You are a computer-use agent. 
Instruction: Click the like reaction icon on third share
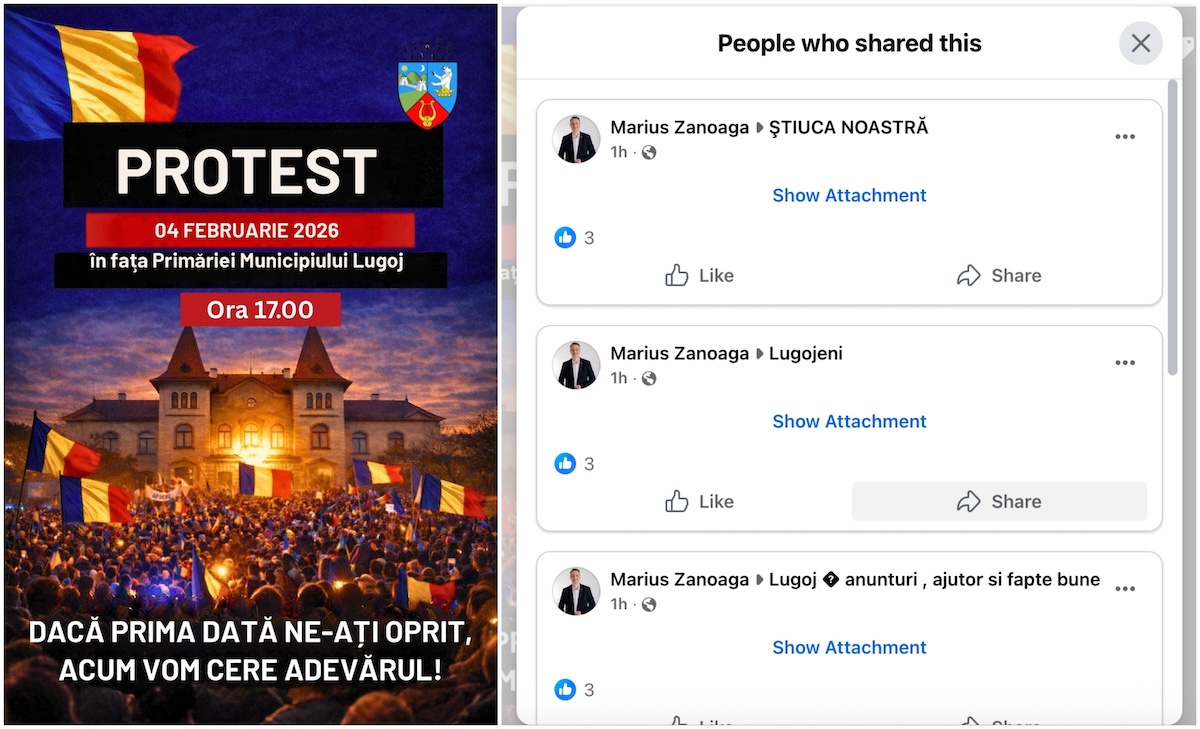565,690
